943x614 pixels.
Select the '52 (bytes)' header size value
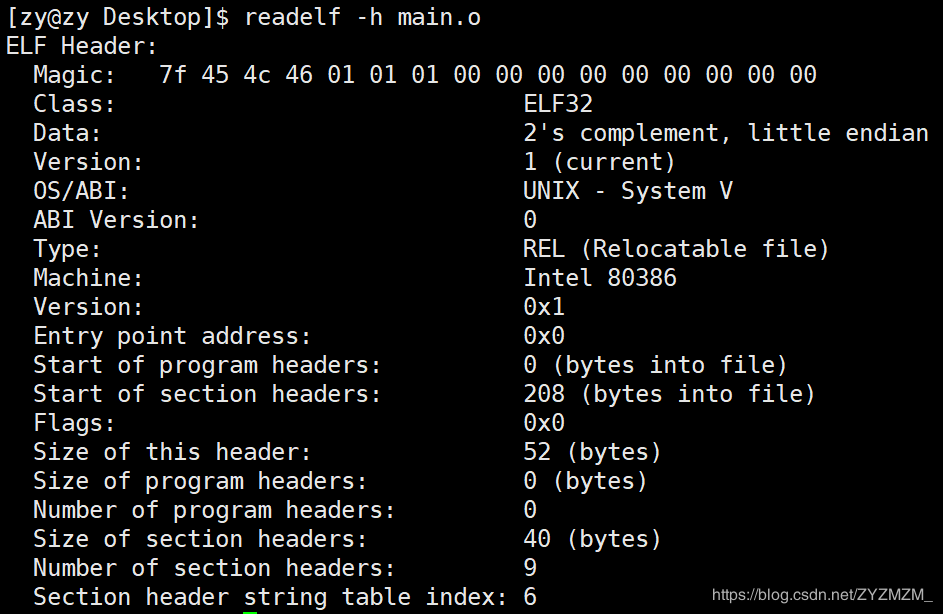point(592,452)
